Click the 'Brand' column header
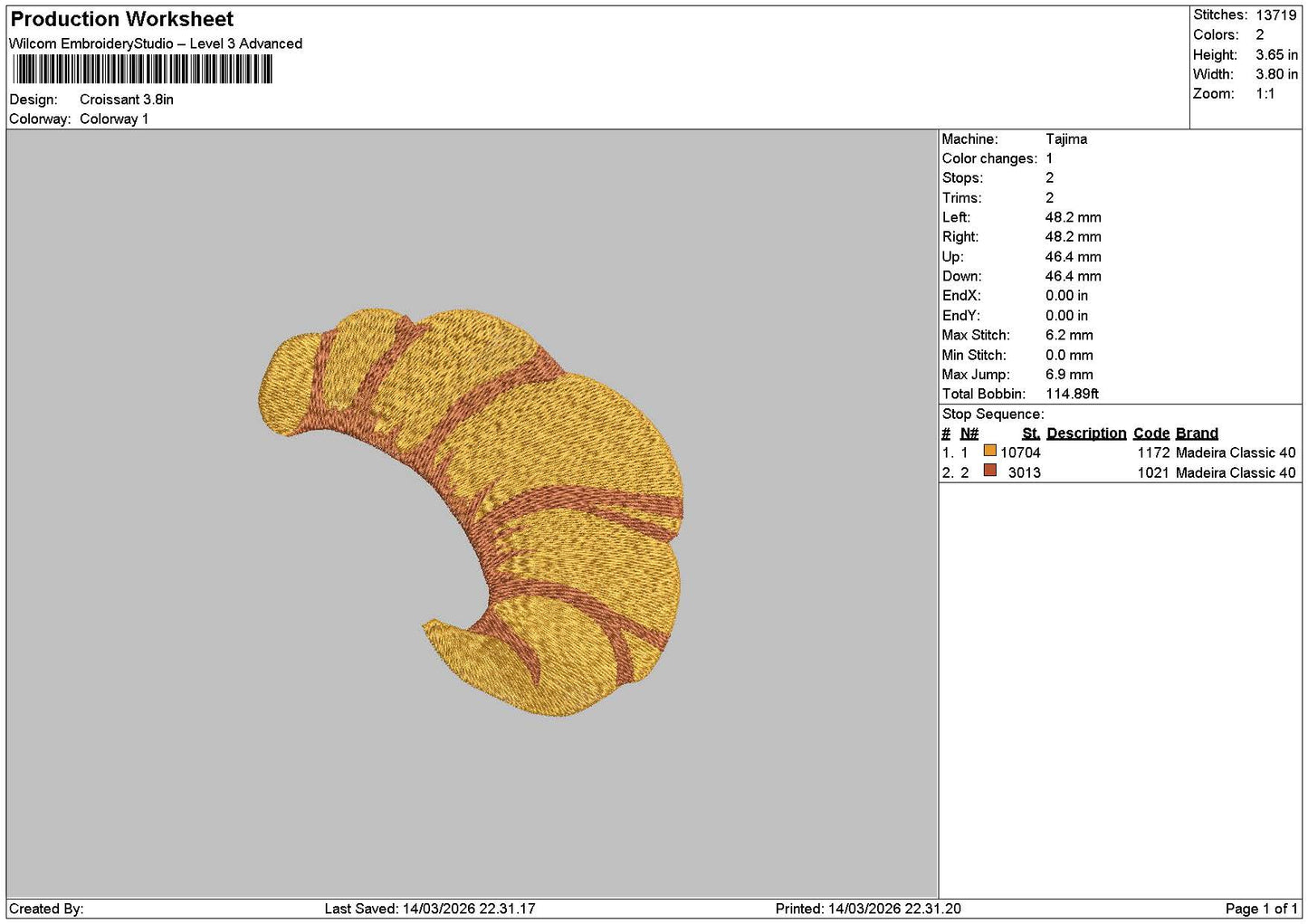This screenshot has width=1308, height=924. tap(1197, 433)
